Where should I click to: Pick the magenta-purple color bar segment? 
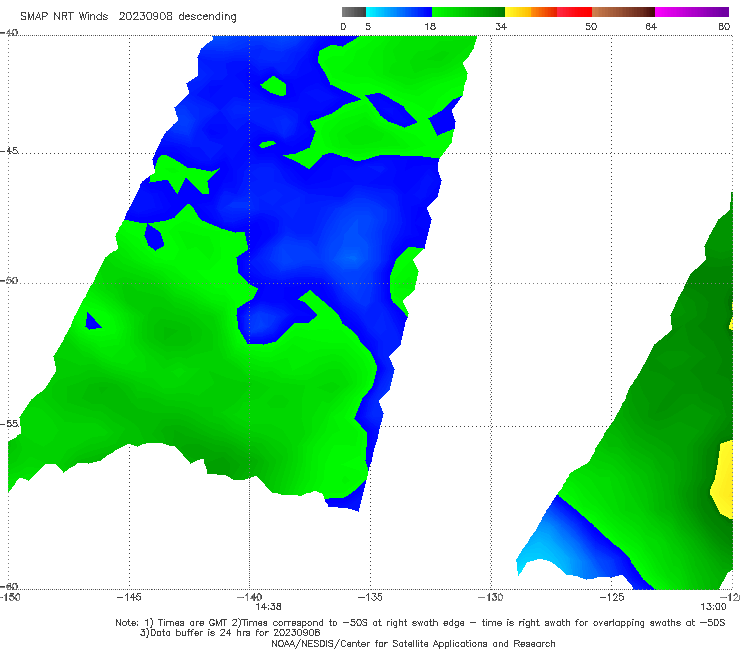(x=692, y=12)
